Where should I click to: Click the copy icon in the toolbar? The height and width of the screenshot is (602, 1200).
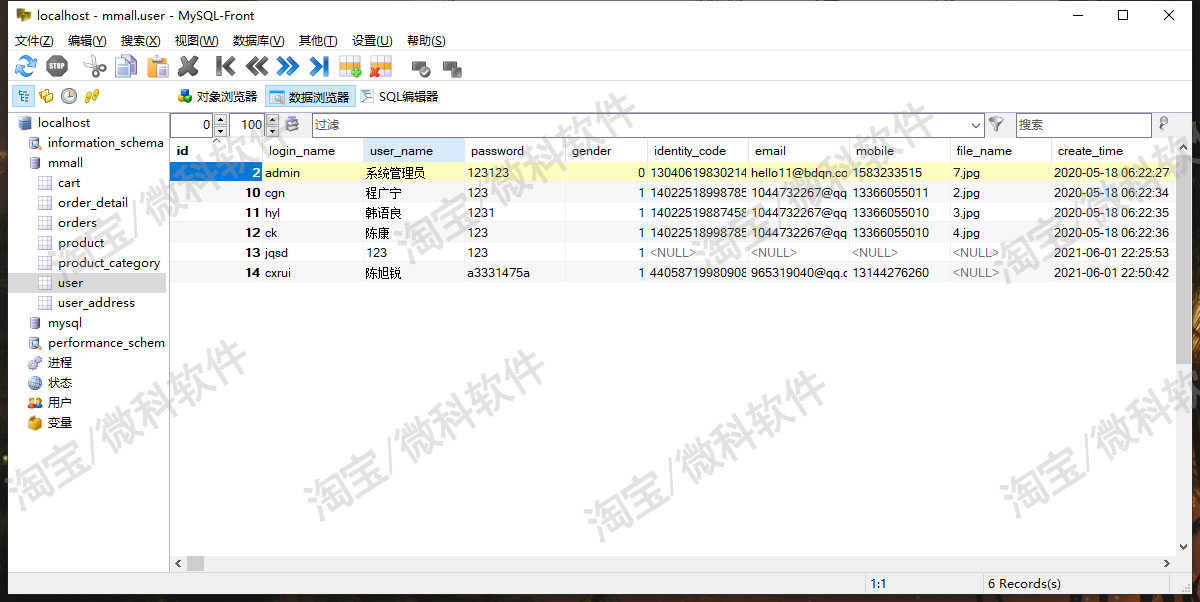click(x=126, y=67)
